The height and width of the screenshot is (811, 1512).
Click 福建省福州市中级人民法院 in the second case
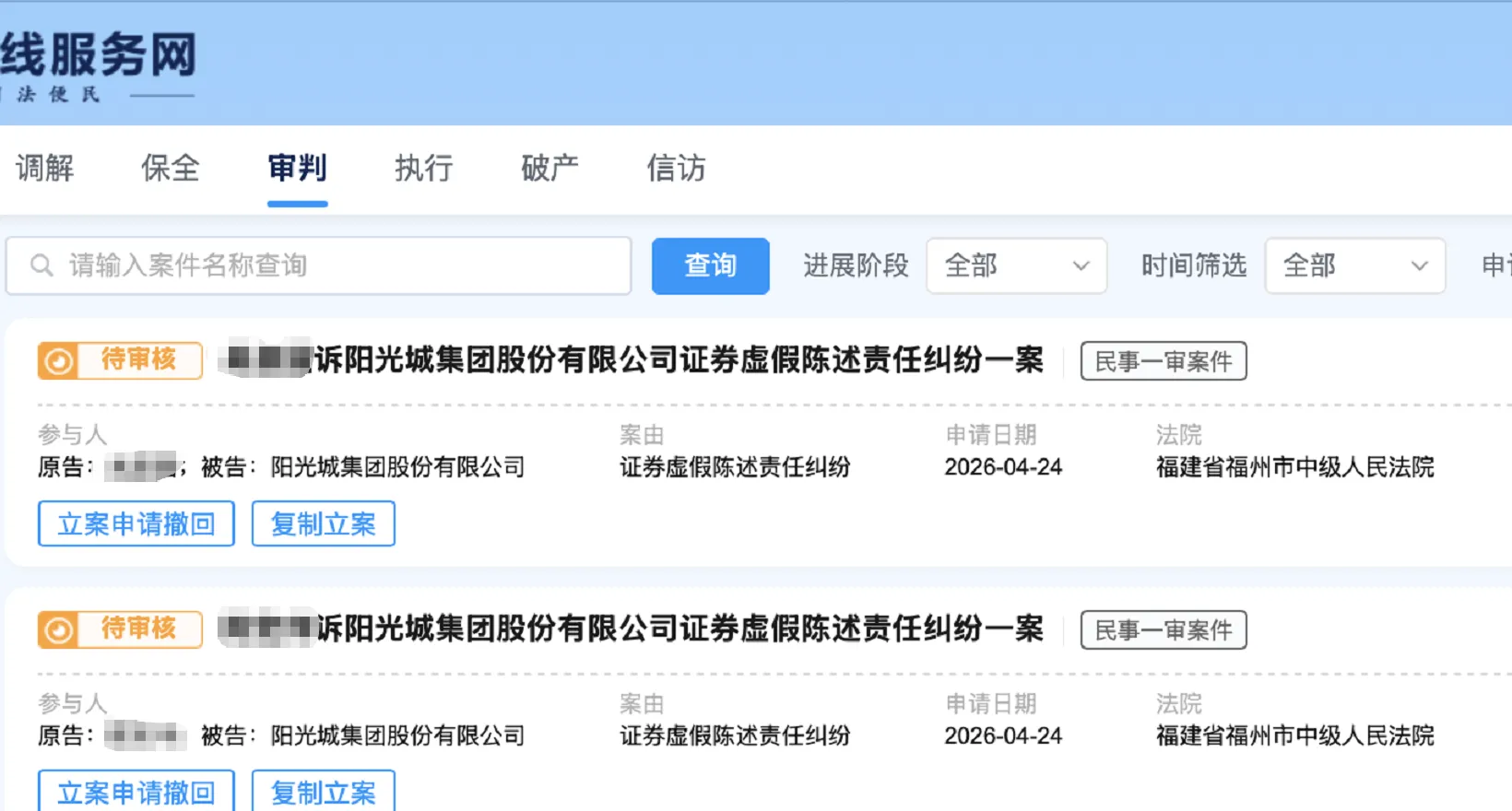1295,736
